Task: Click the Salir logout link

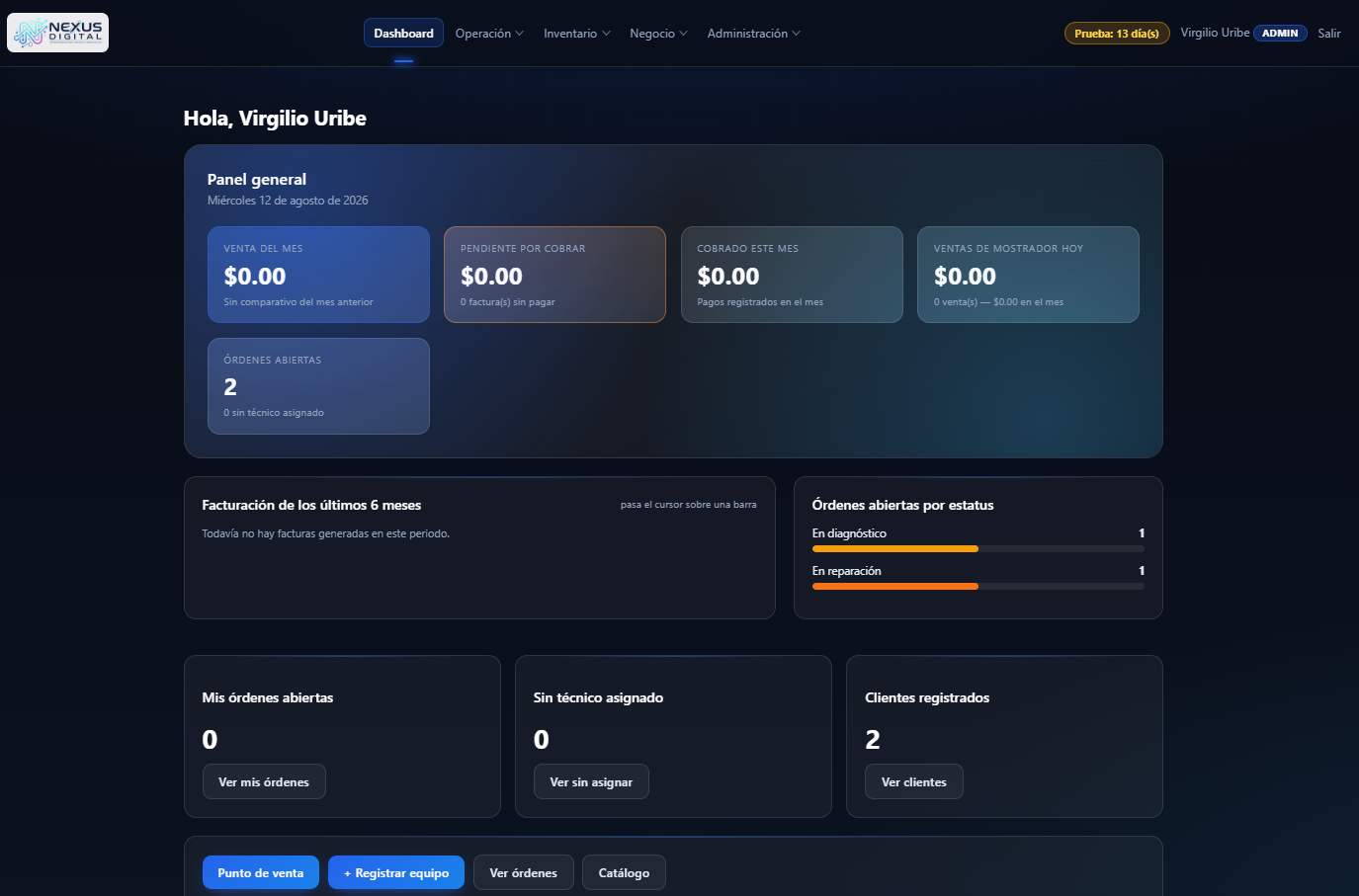Action: tap(1329, 34)
